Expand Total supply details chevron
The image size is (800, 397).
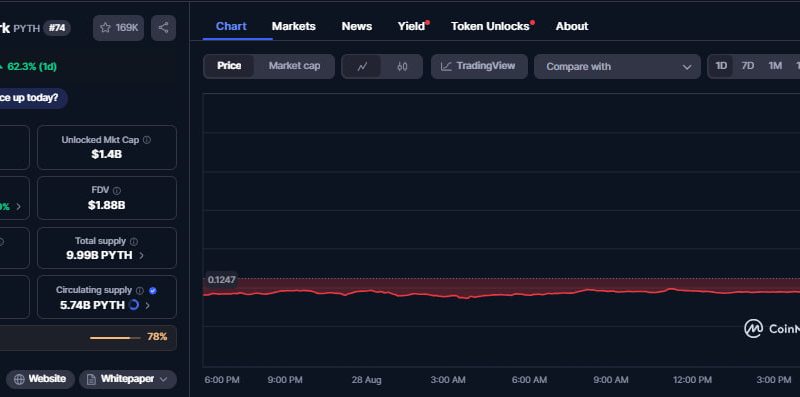tap(141, 256)
